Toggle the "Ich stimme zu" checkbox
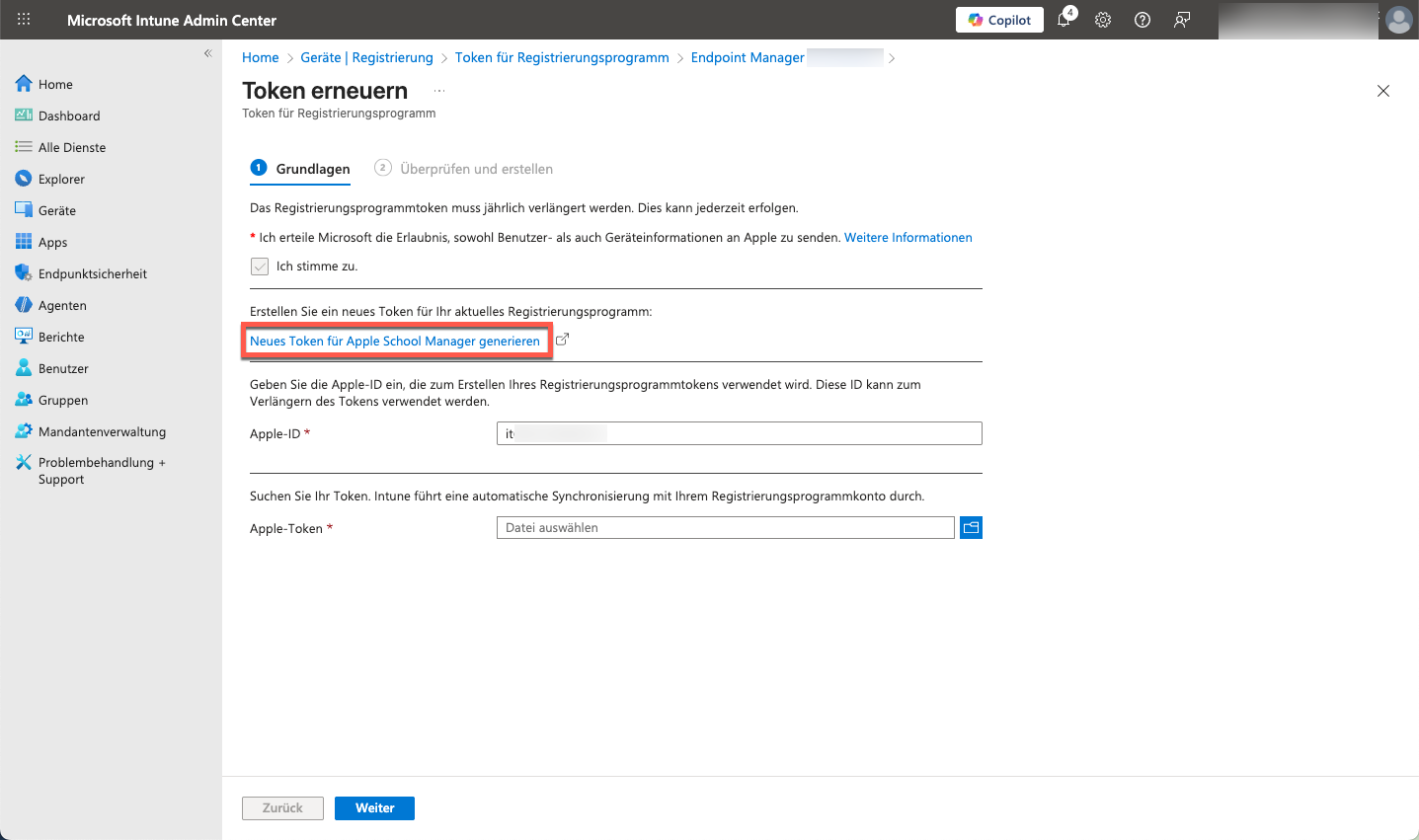This screenshot has width=1419, height=840. click(260, 267)
